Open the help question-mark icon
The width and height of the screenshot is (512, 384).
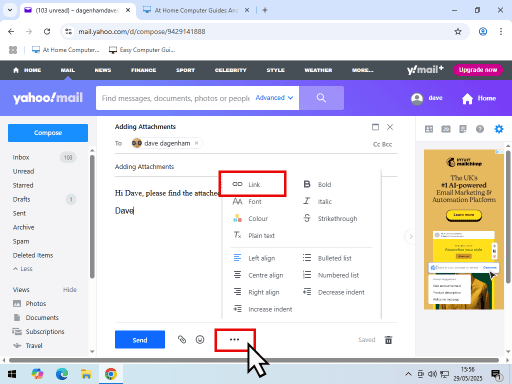point(480,129)
